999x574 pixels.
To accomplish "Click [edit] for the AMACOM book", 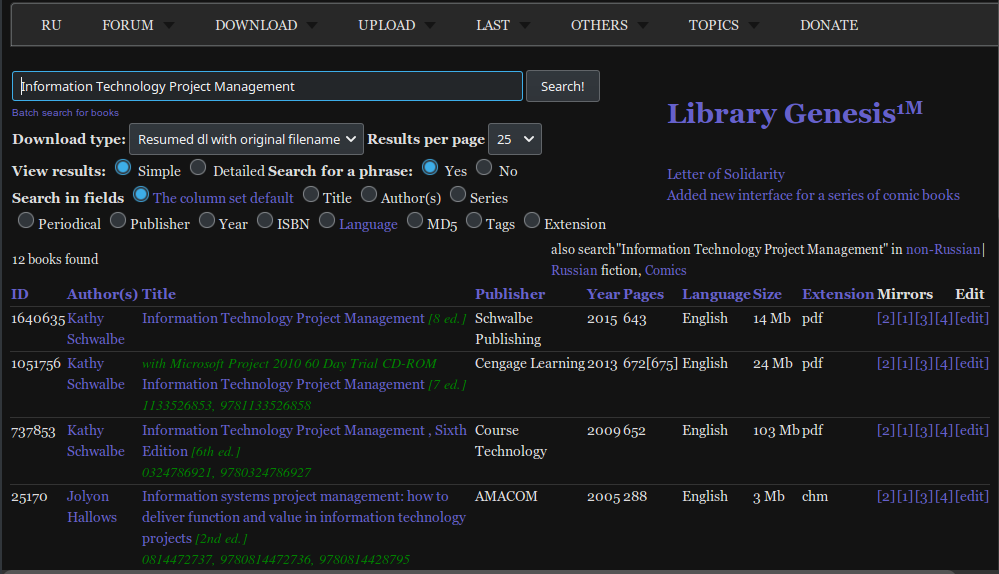I will click(x=972, y=496).
